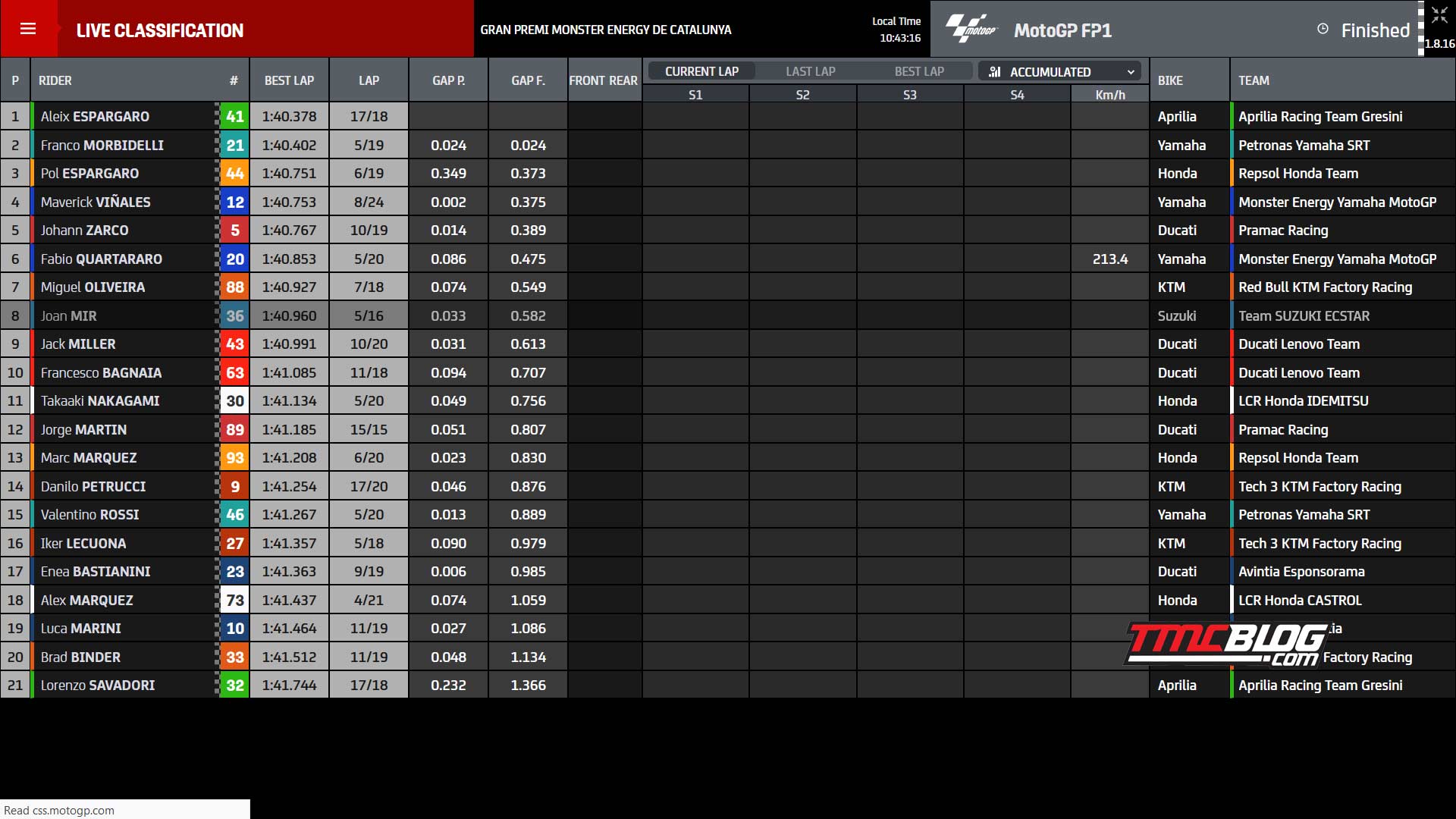Click team name Red Bull KTM Factory Racing
This screenshot has height=819, width=1456.
coord(1325,287)
